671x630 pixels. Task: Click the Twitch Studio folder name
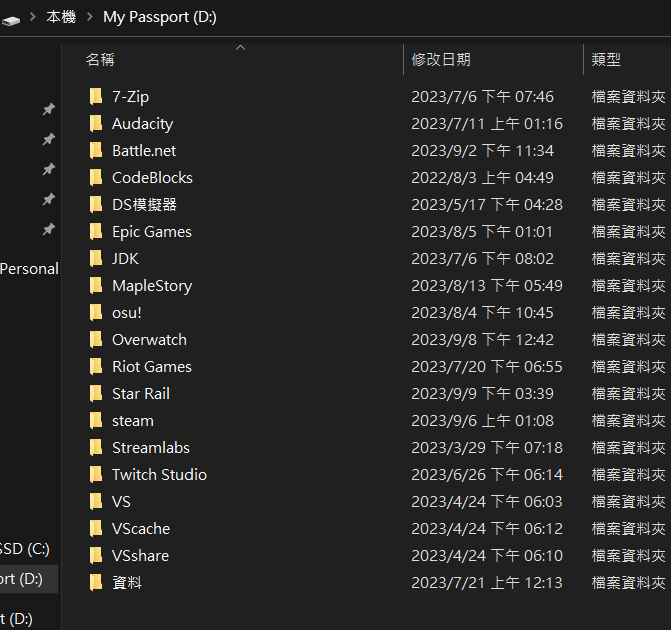pyautogui.click(x=159, y=474)
